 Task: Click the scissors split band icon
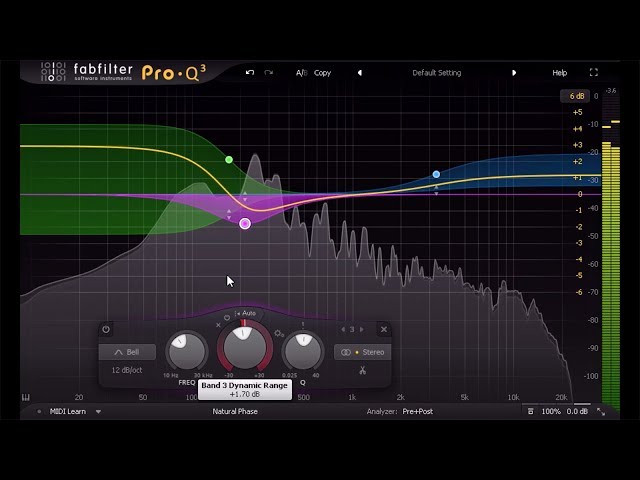pyautogui.click(x=362, y=370)
